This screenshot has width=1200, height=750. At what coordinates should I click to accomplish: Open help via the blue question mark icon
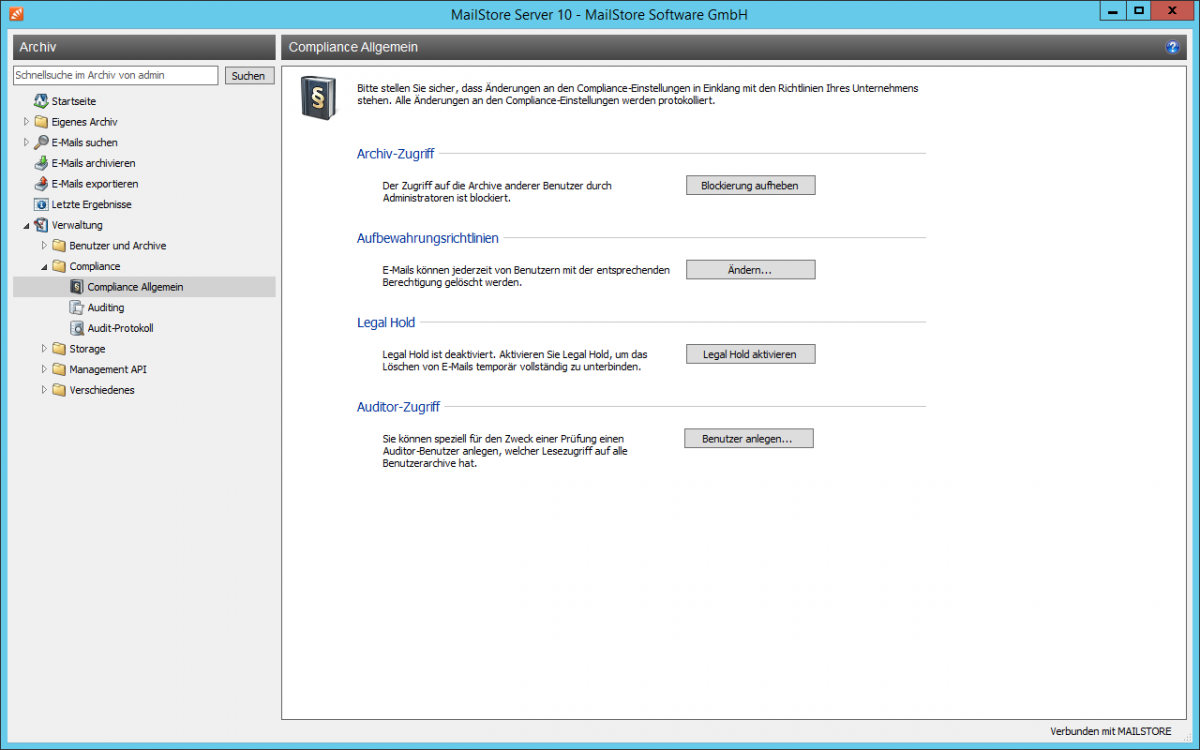1173,47
